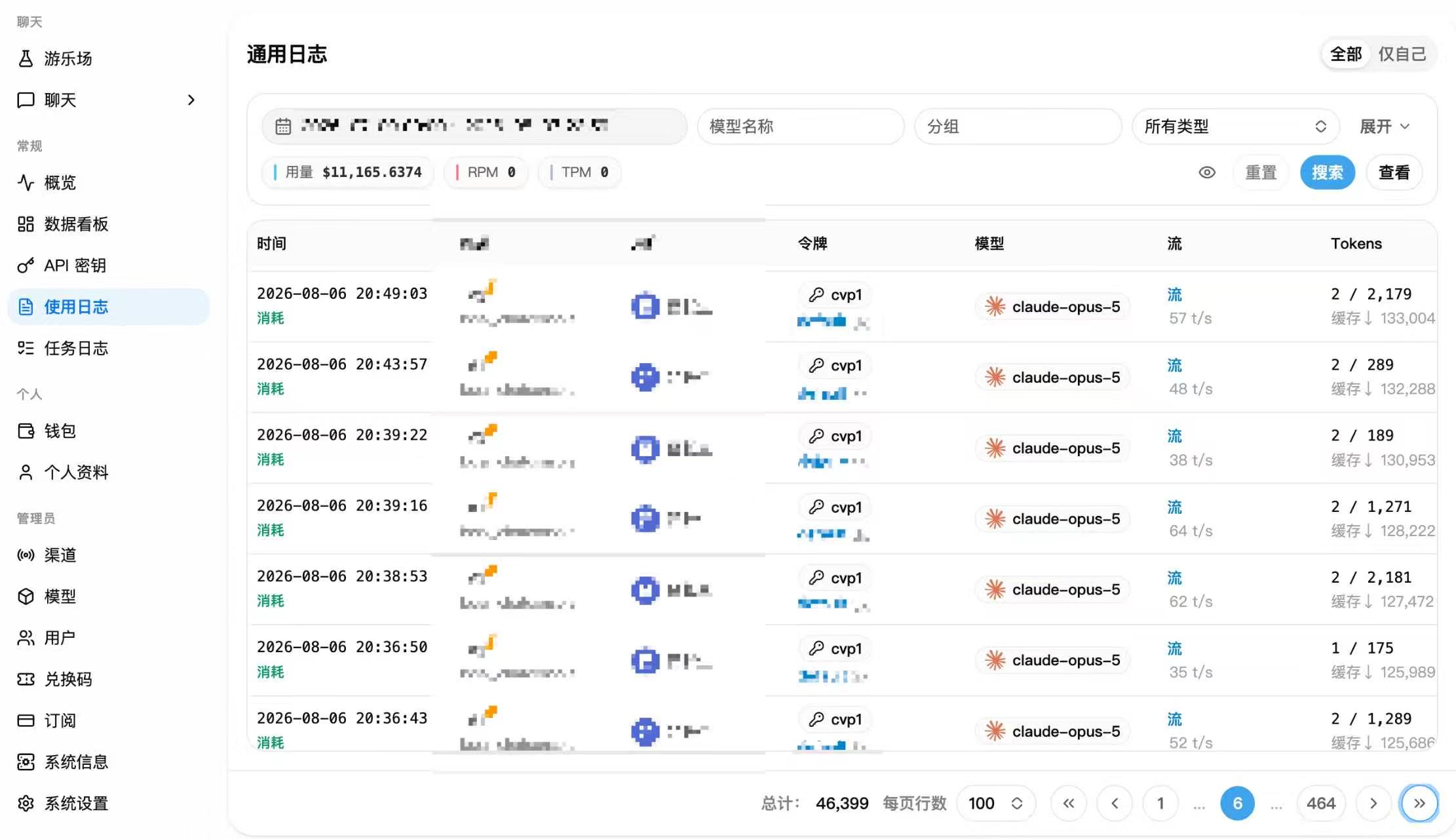Go to first page with double-left arrows
Viewport: 1456px width, 839px height.
(1069, 803)
